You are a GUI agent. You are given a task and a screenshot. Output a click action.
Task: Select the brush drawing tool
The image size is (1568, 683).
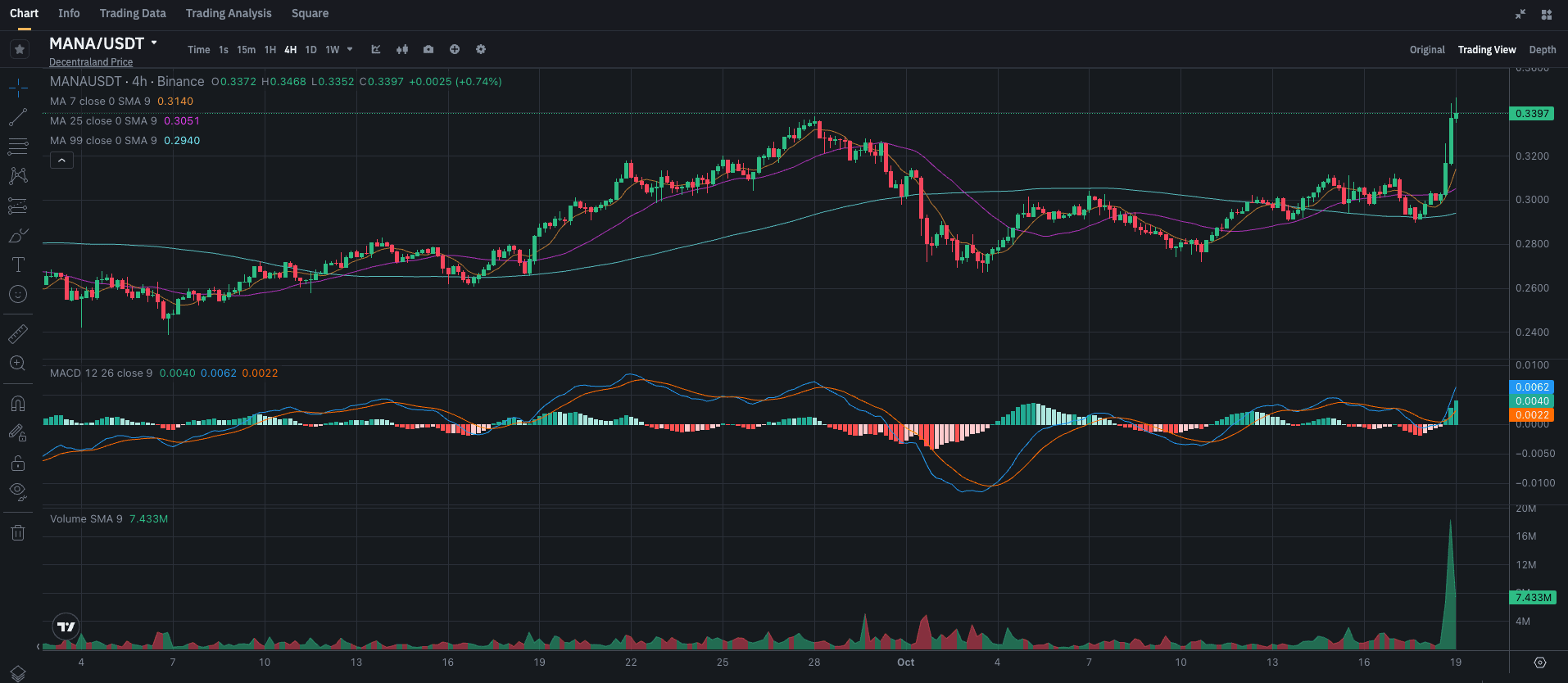pyautogui.click(x=18, y=236)
